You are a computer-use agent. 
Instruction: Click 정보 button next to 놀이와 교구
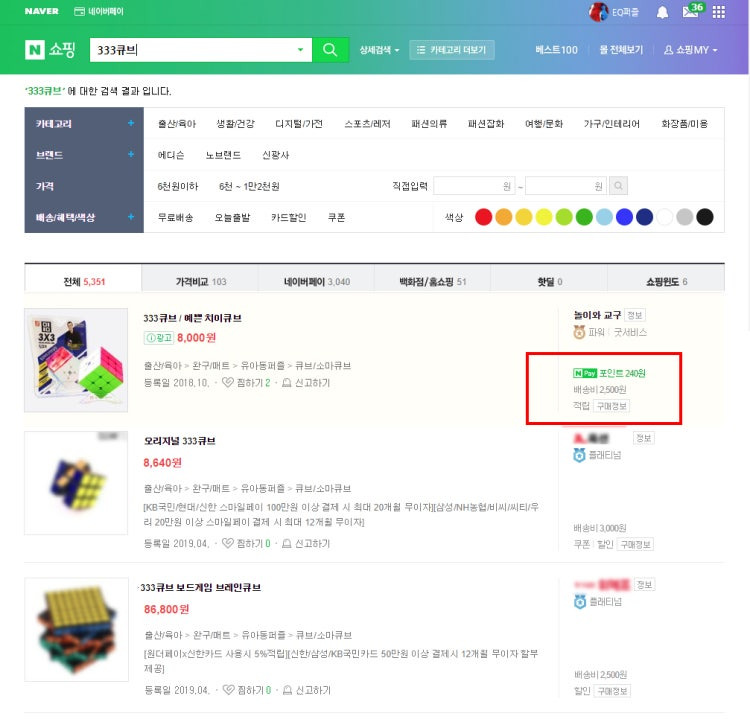pyautogui.click(x=635, y=315)
